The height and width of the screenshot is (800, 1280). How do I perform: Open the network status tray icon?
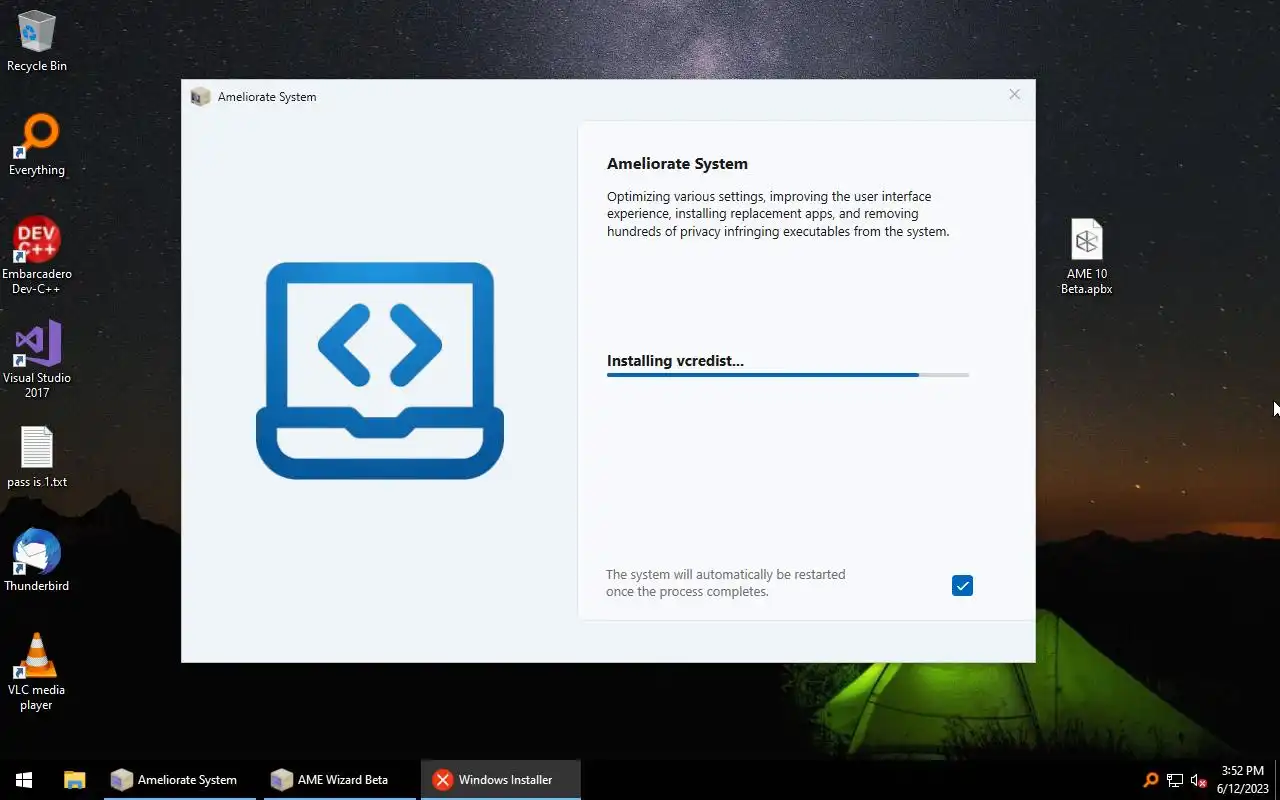click(1175, 780)
